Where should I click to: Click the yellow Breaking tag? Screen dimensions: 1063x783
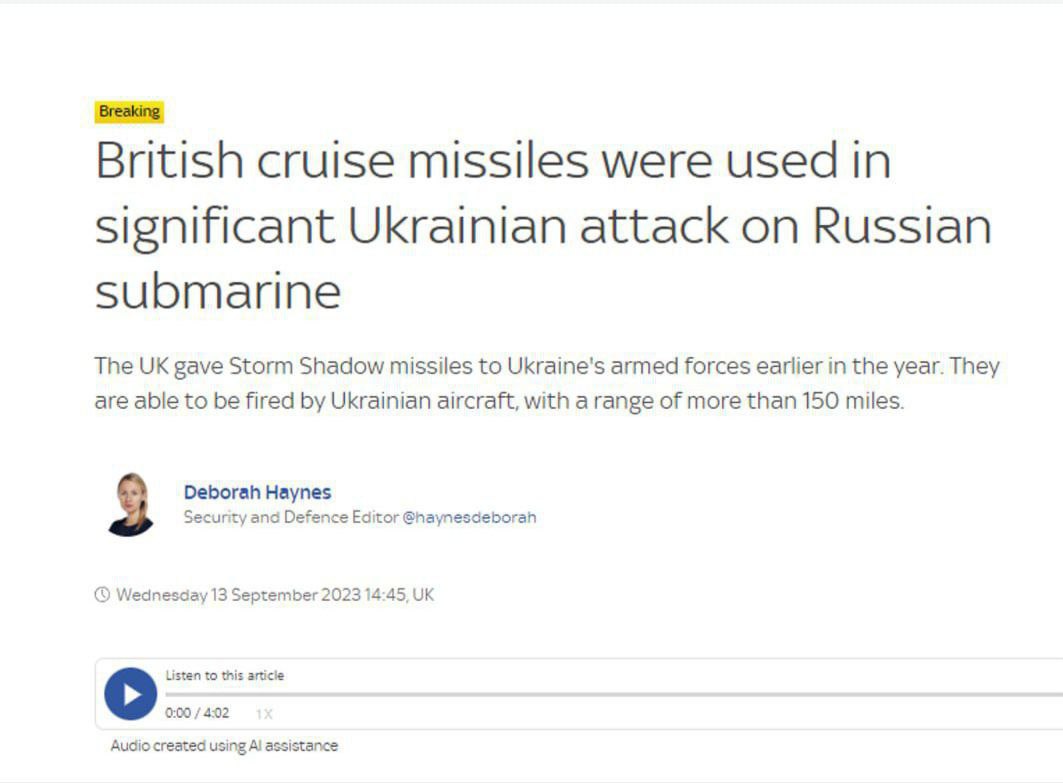point(129,111)
